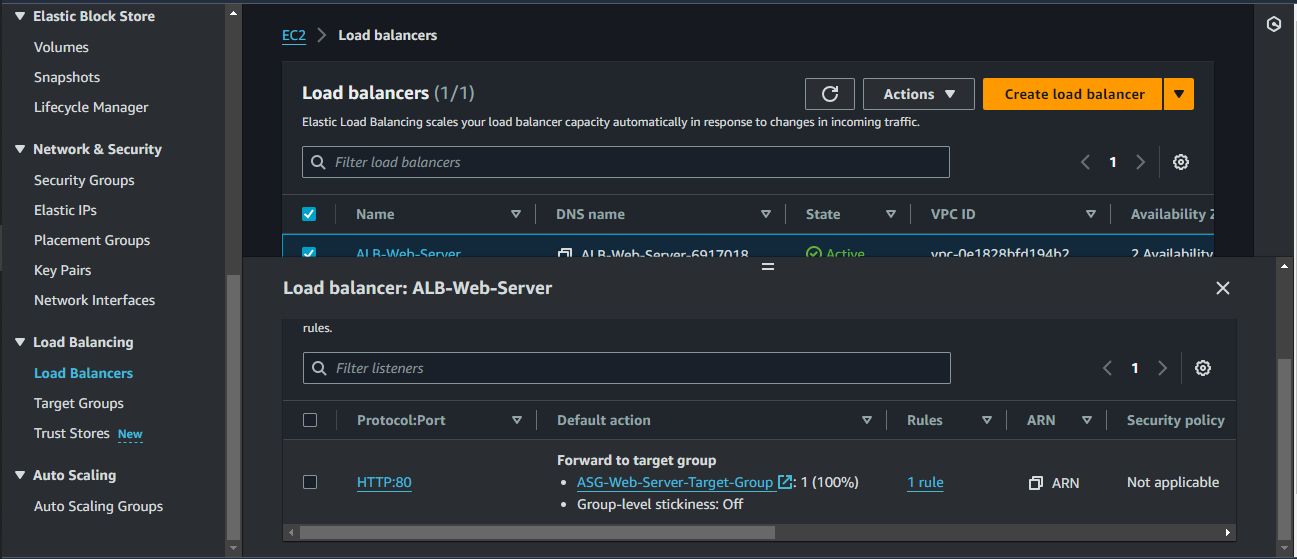Toggle select-all listeners checkbox
Image resolution: width=1297 pixels, height=559 pixels.
(x=310, y=420)
